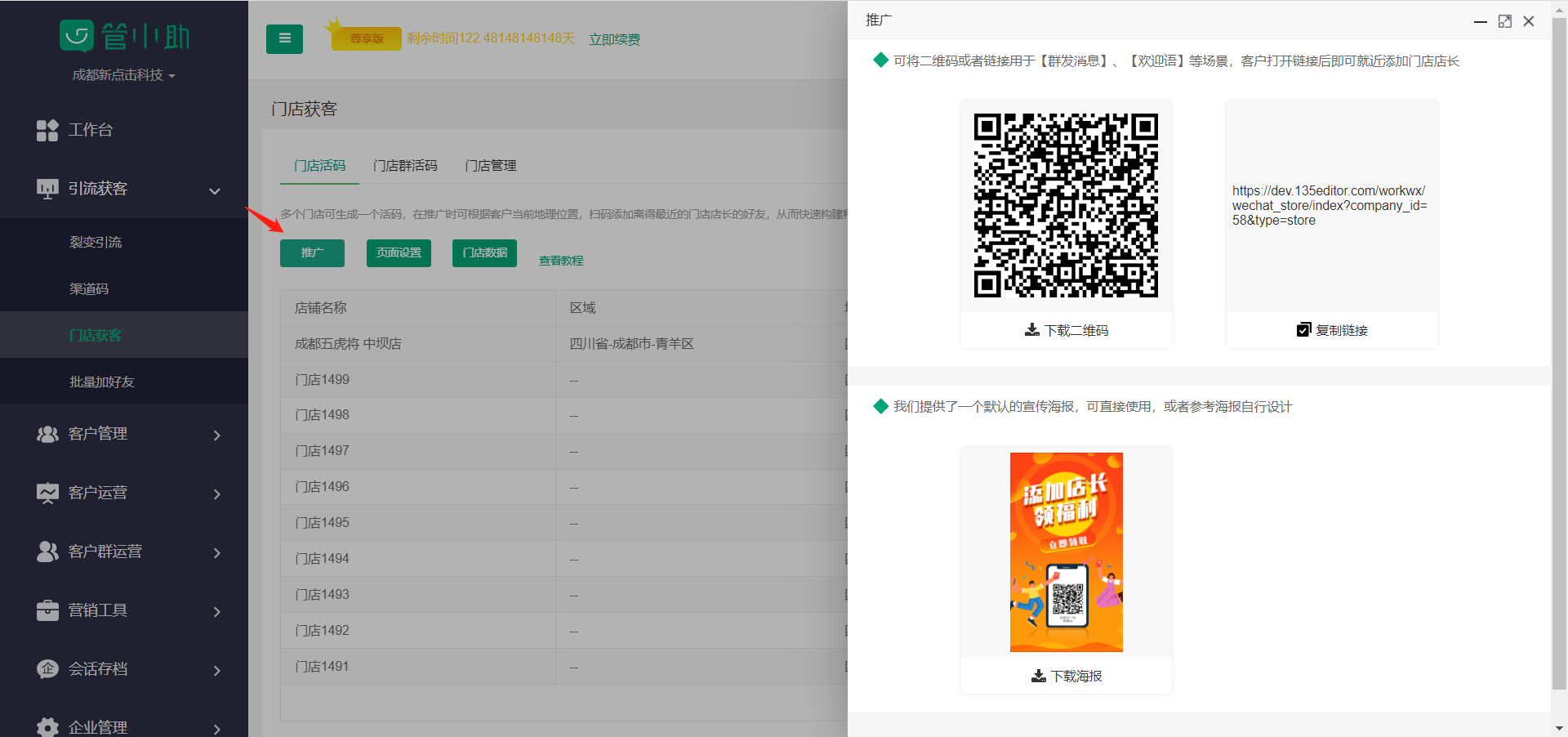Click the 引流获客 presentation icon
The width and height of the screenshot is (1568, 737).
pos(47,189)
